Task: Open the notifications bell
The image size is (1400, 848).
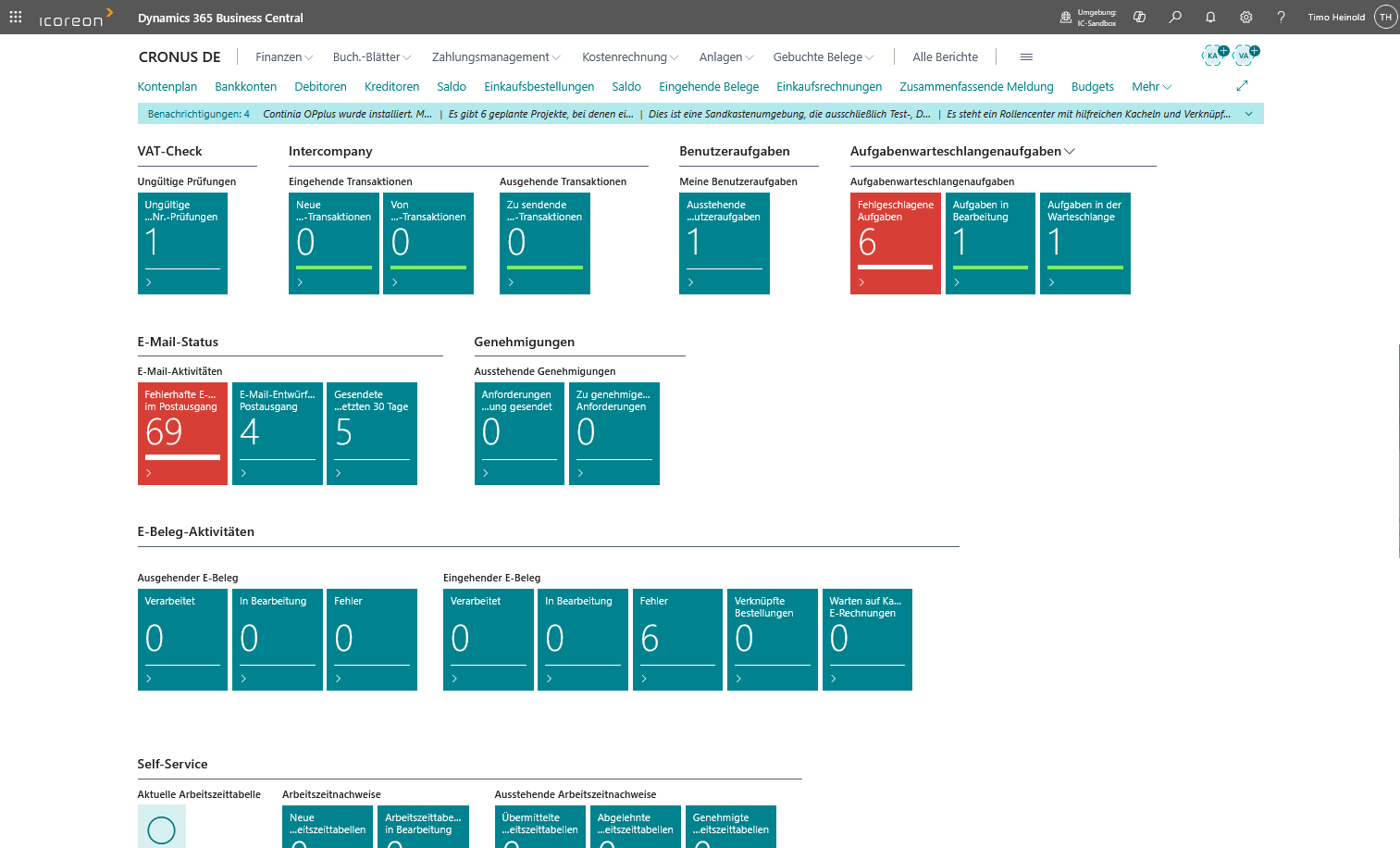Action: [x=1210, y=17]
